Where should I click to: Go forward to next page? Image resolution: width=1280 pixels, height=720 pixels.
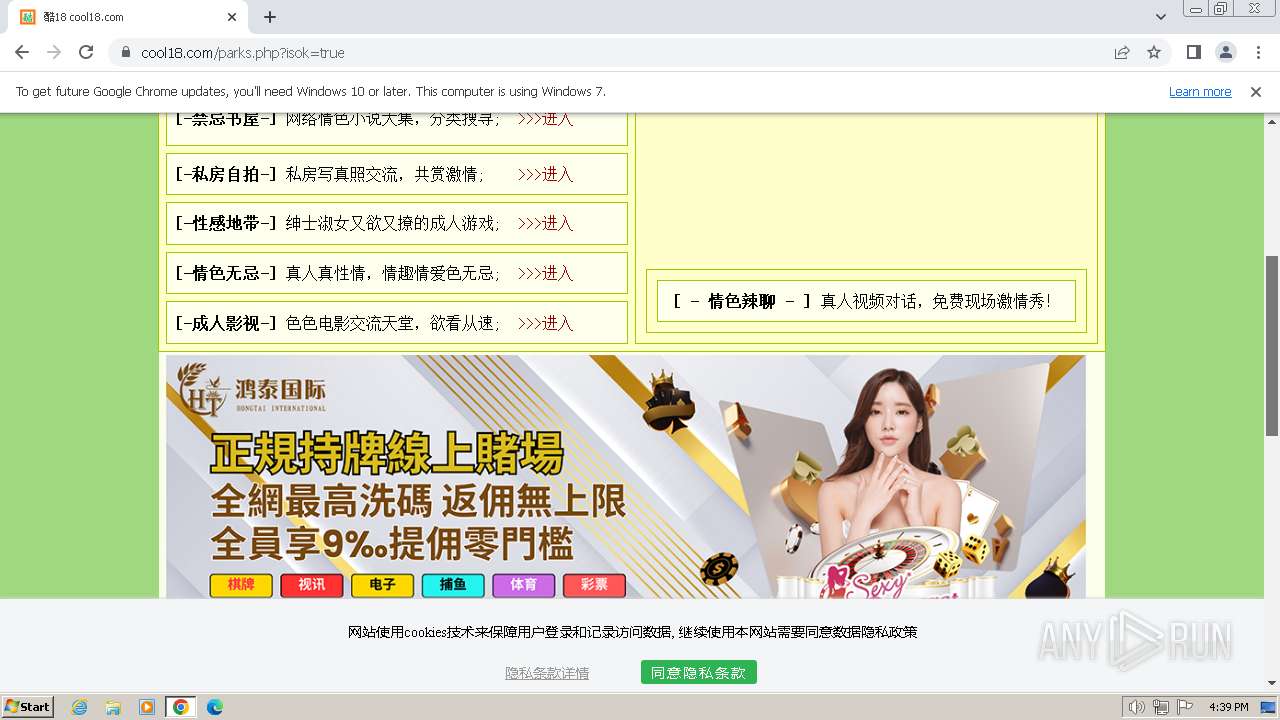point(54,52)
